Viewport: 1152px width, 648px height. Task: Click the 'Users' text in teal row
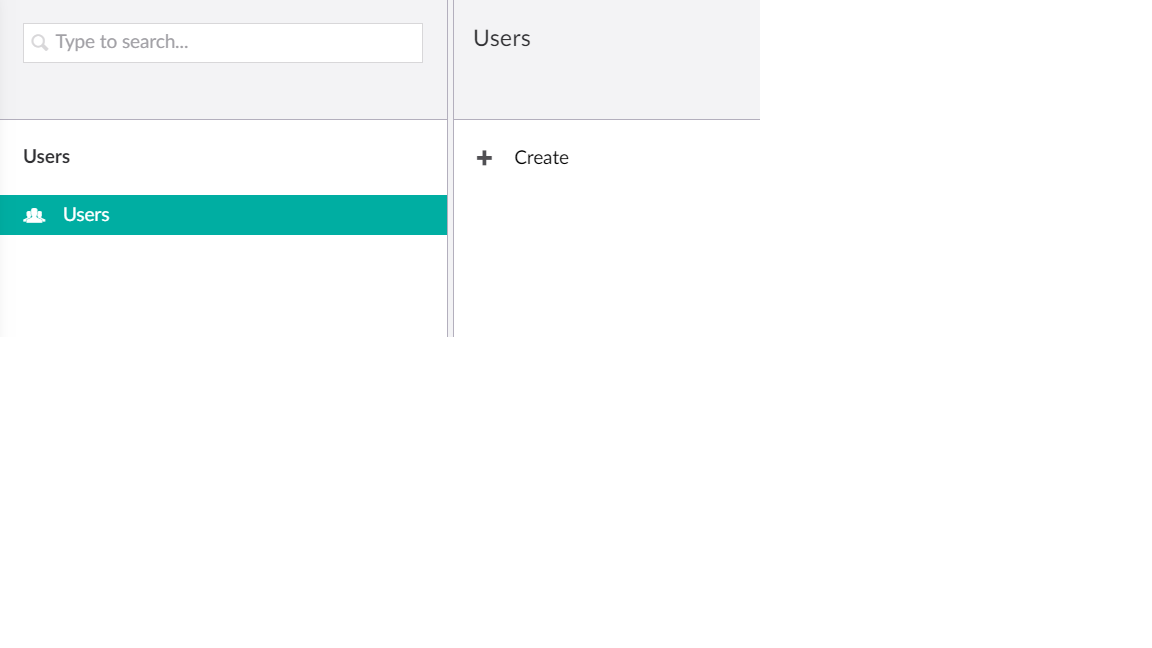(x=86, y=215)
